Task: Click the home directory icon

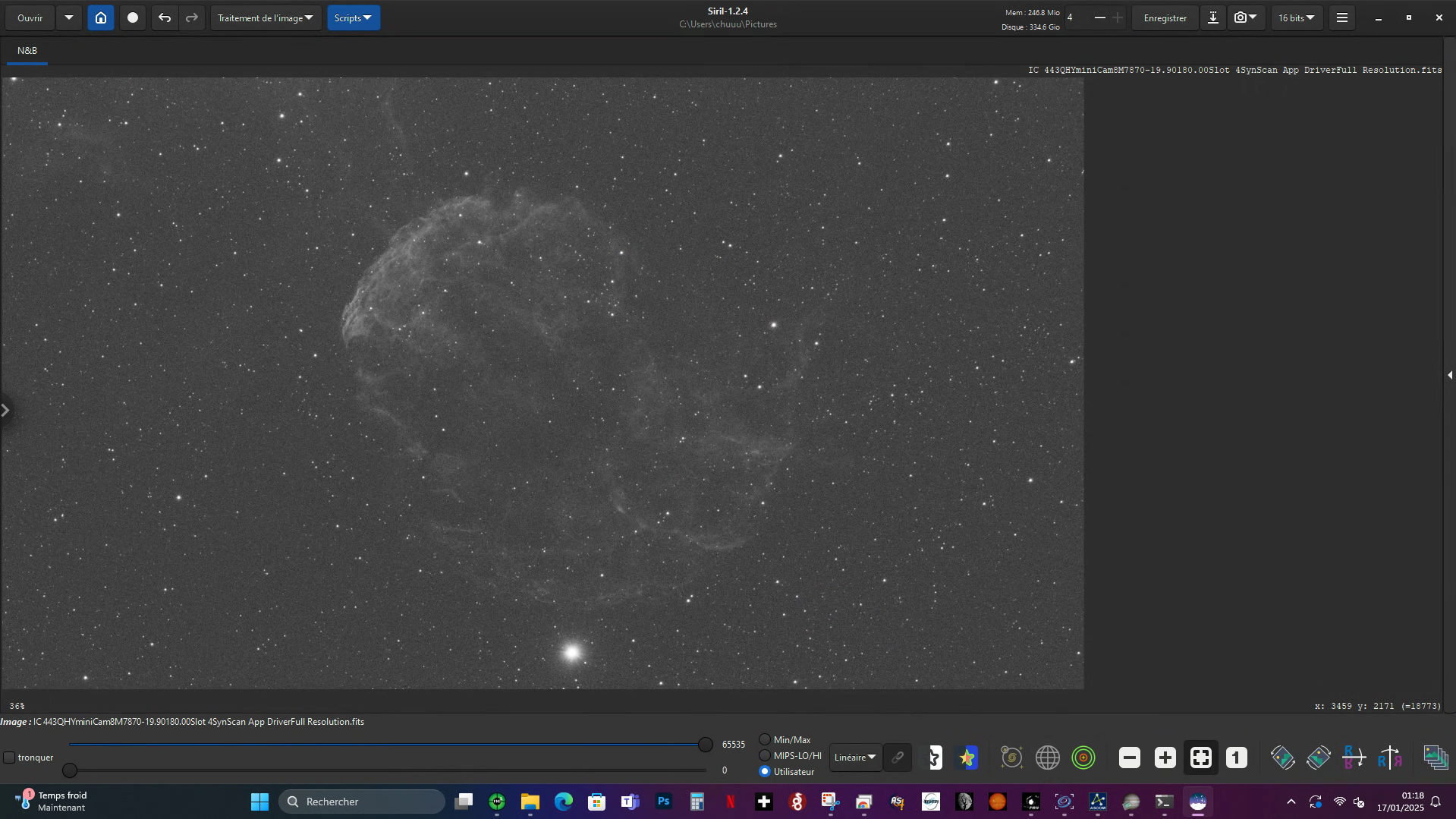Action: coord(101,17)
